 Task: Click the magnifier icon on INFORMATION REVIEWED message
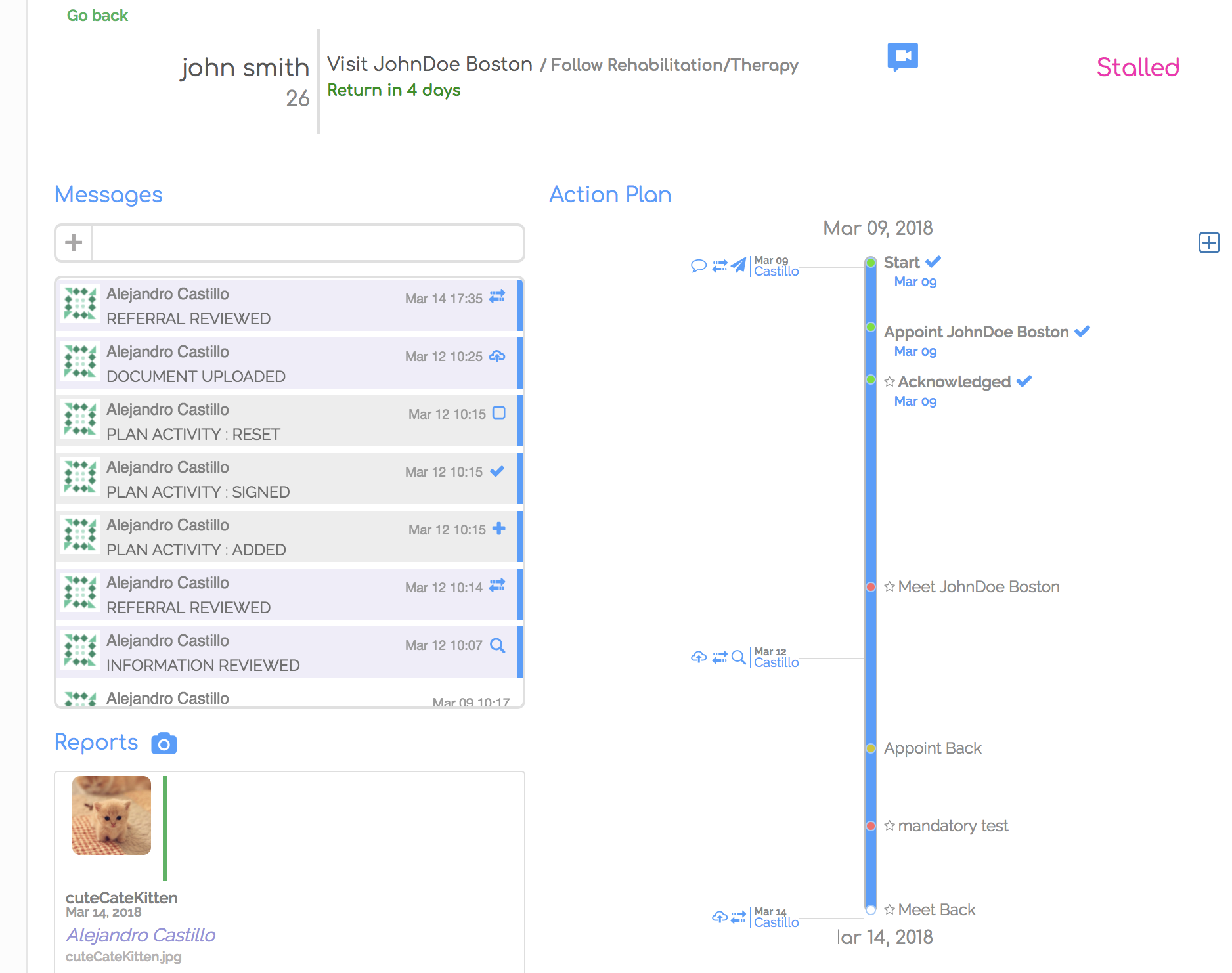pyautogui.click(x=498, y=645)
